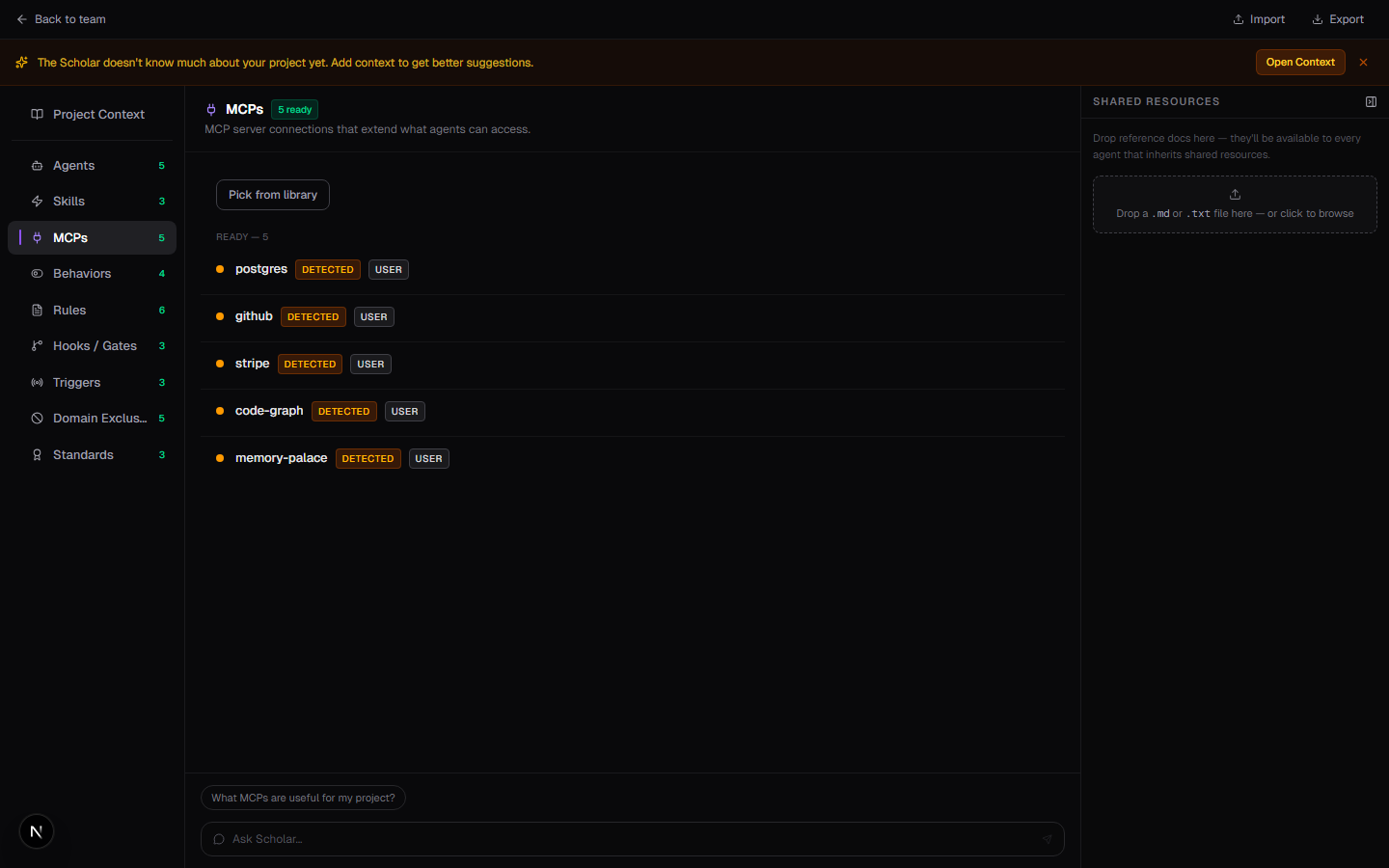Dismiss the Scholar context banner
Viewport: 1389px width, 868px height.
tap(1363, 63)
